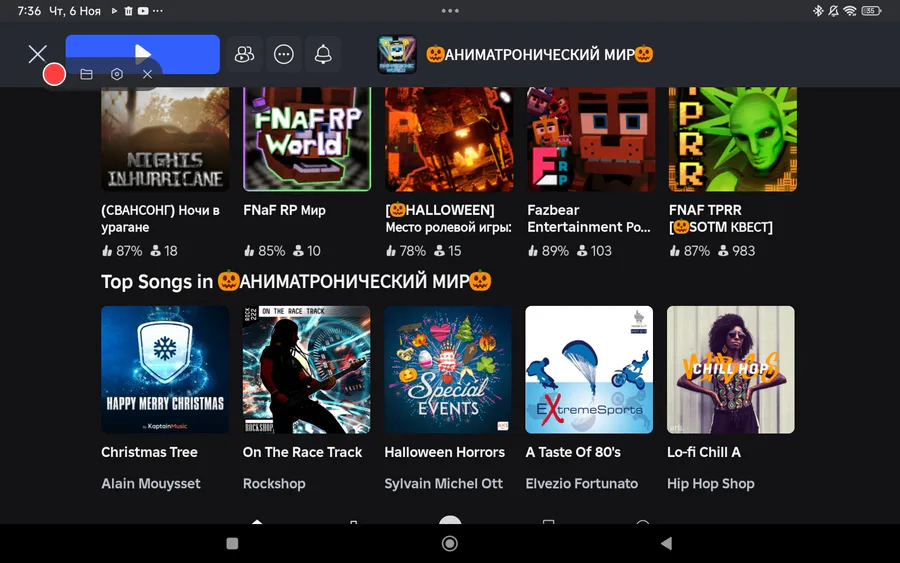Click the 'Top Songs in' section heading
The image size is (900, 563).
(296, 281)
